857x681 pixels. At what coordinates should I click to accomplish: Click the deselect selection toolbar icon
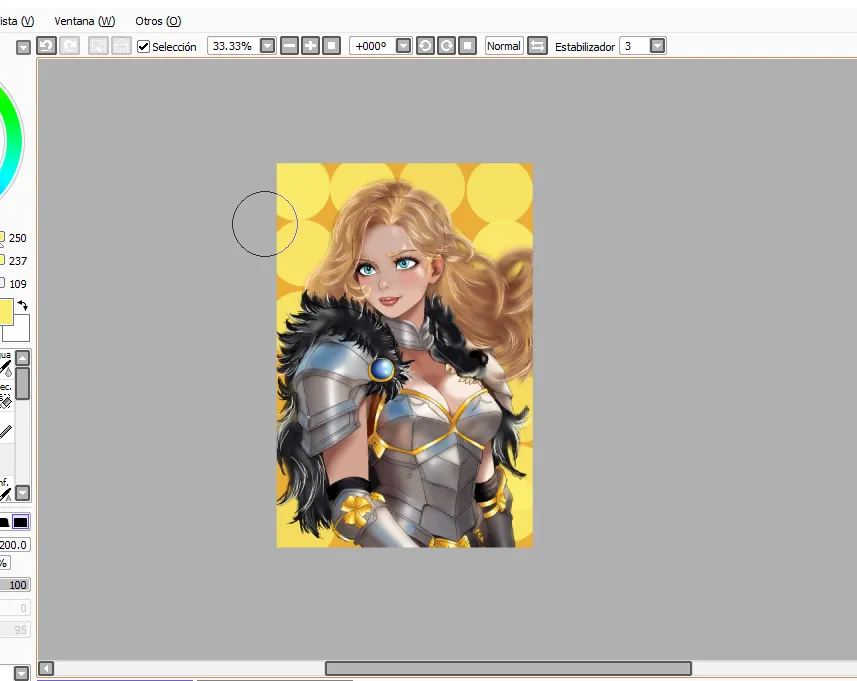[98, 46]
